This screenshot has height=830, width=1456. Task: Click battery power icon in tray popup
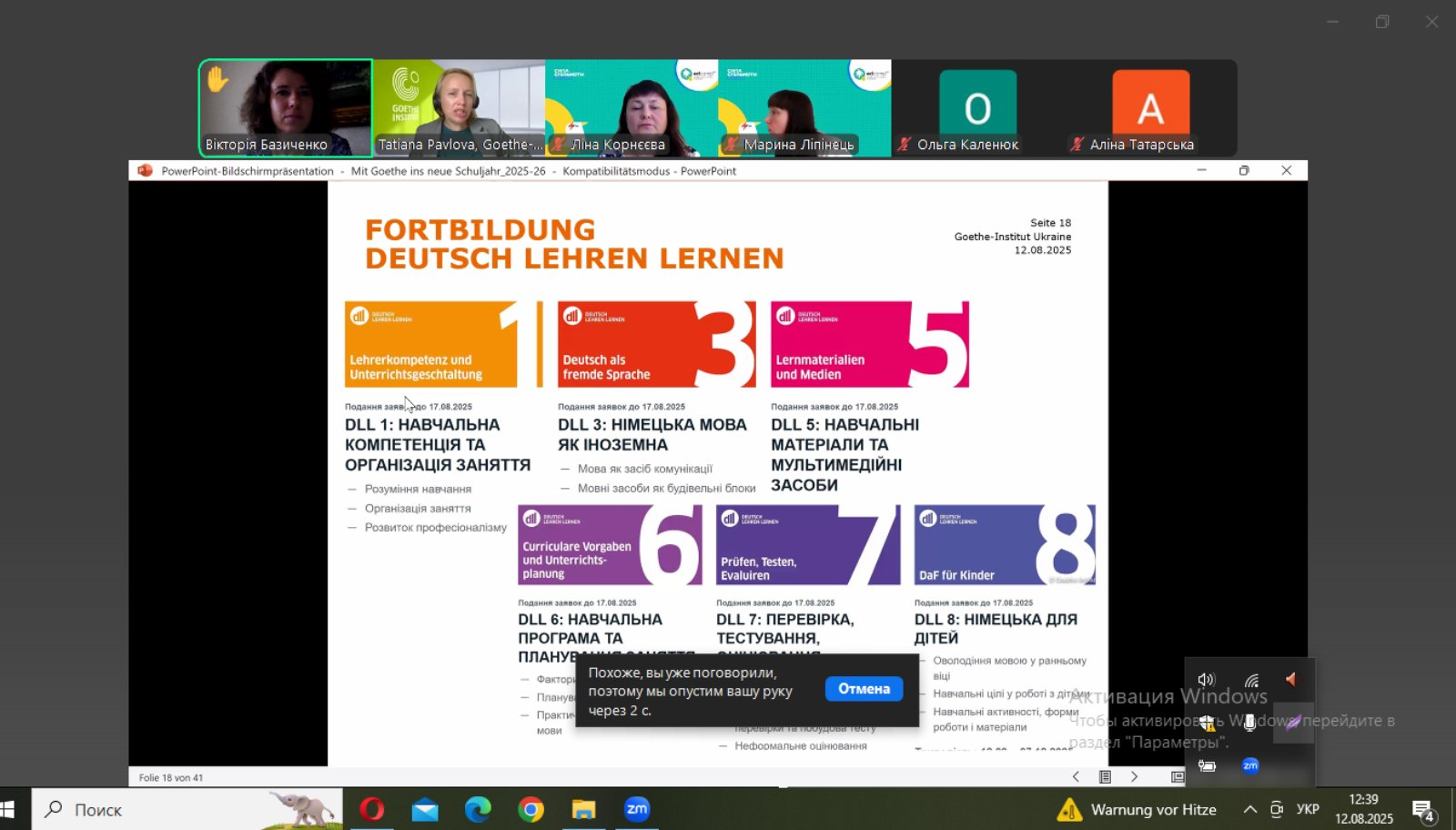[1207, 765]
